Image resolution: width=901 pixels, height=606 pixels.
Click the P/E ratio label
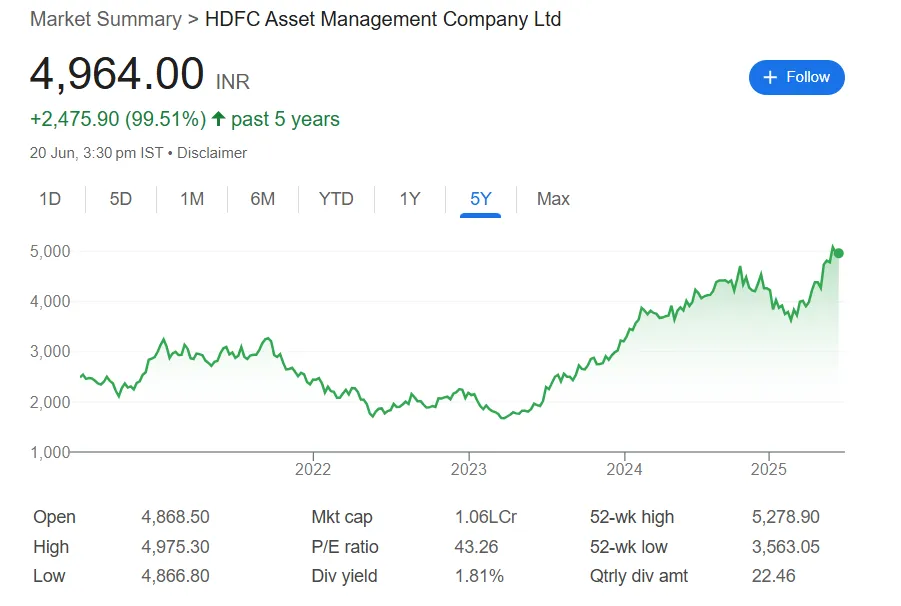click(x=345, y=546)
